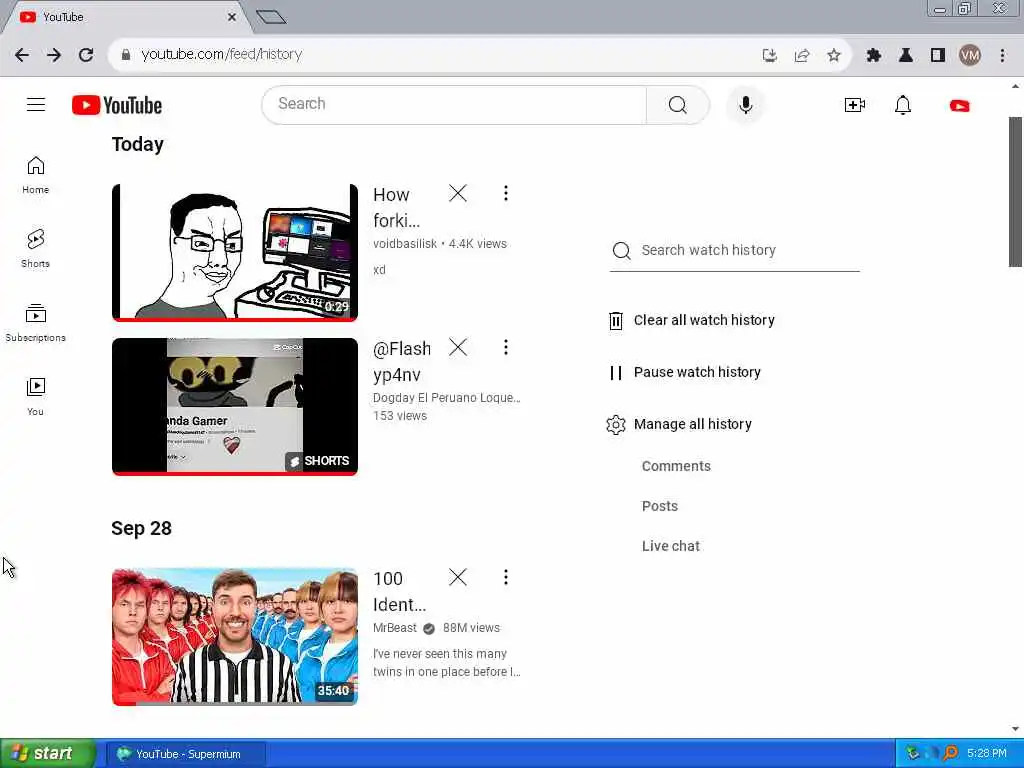Open more options for 'How forki...' video

tap(505, 193)
